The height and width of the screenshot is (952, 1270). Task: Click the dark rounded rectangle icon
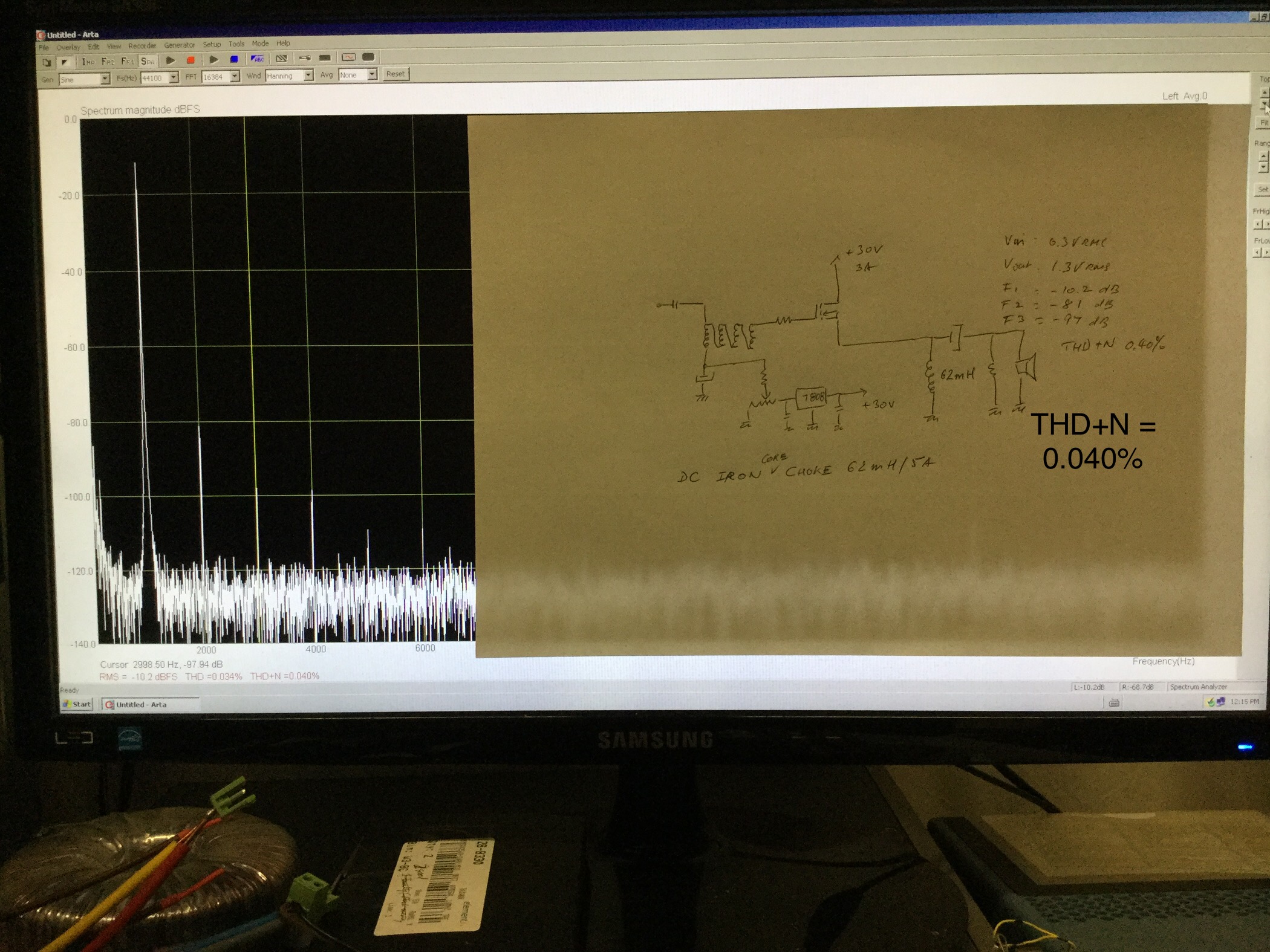tap(368, 57)
